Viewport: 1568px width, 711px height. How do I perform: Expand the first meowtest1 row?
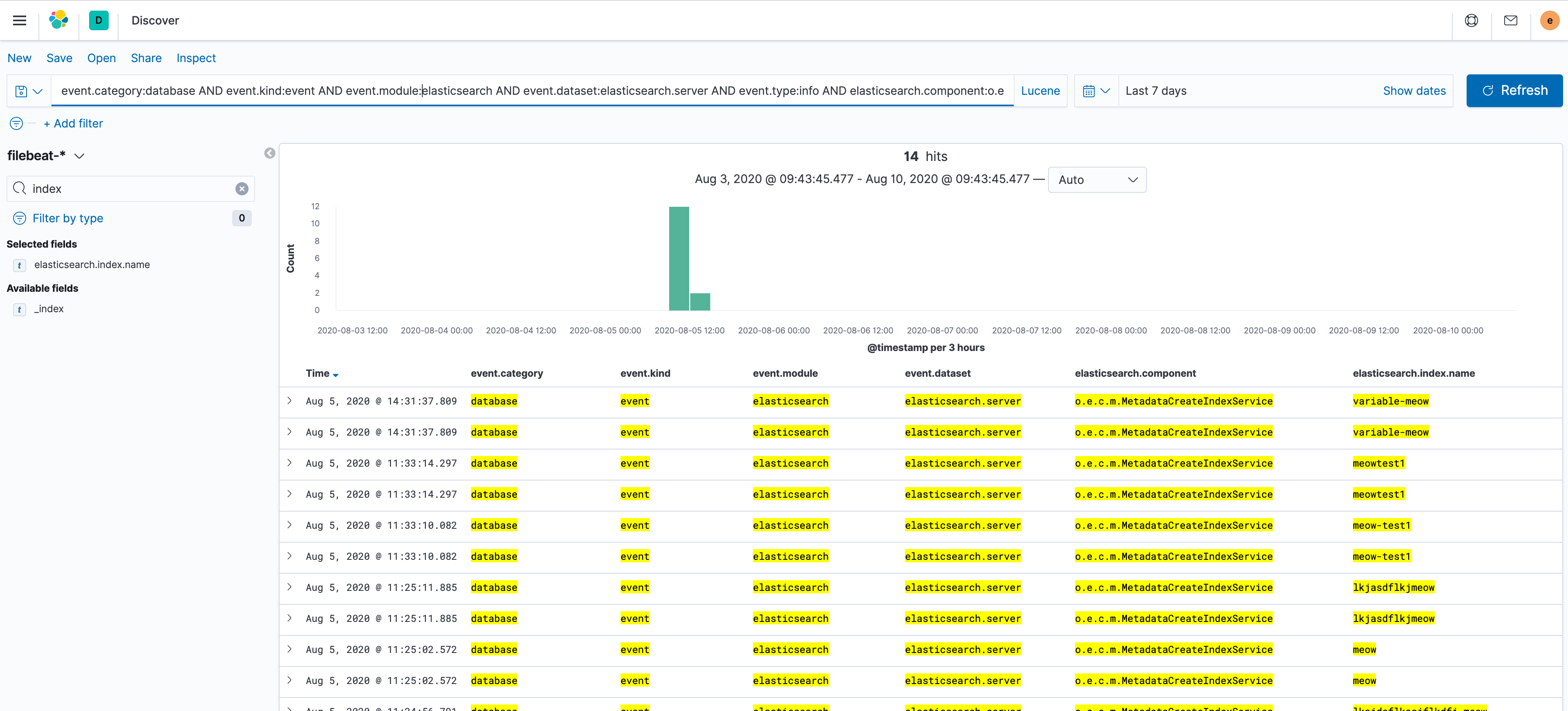pos(289,463)
